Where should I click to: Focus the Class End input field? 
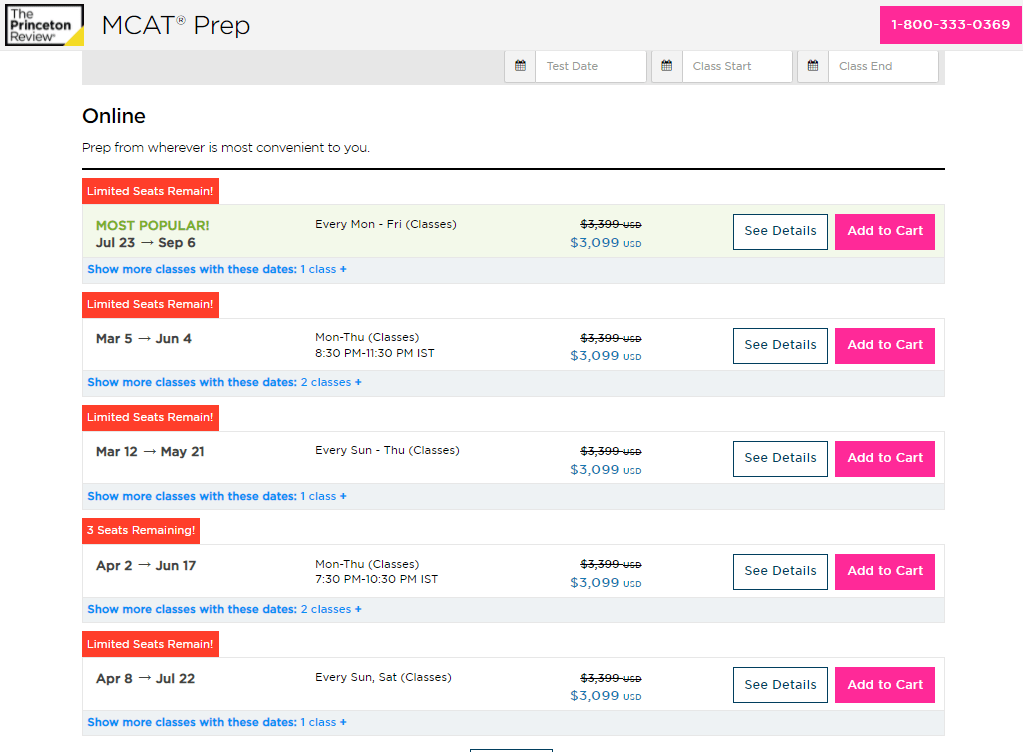pos(883,66)
